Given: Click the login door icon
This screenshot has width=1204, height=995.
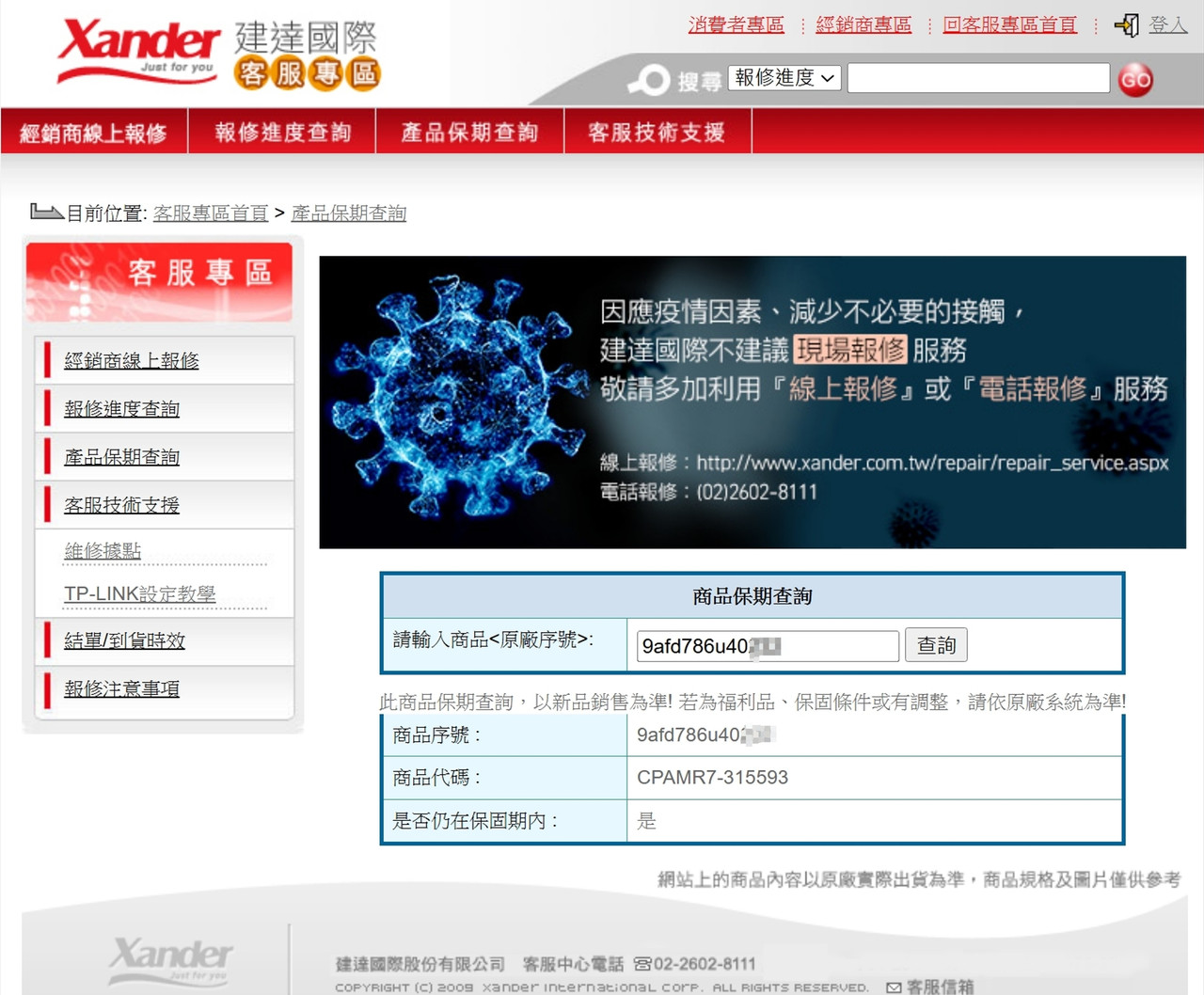Looking at the screenshot, I should pyautogui.click(x=1126, y=25).
